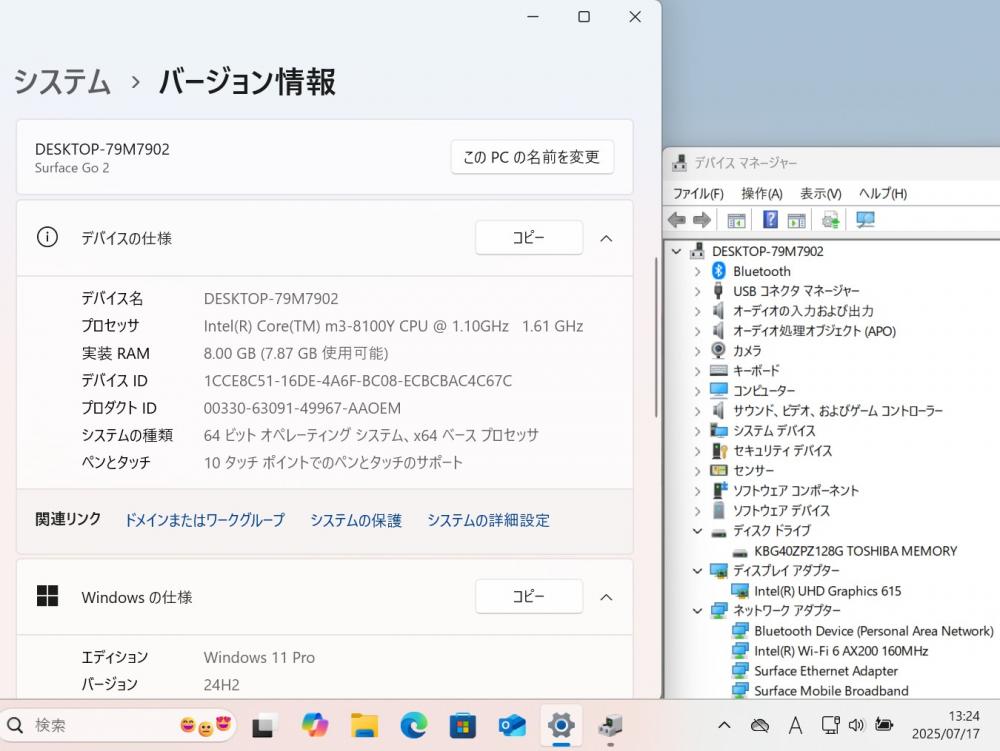Open the ヘルプ(H) menu
This screenshot has height=751, width=1000.
(883, 193)
